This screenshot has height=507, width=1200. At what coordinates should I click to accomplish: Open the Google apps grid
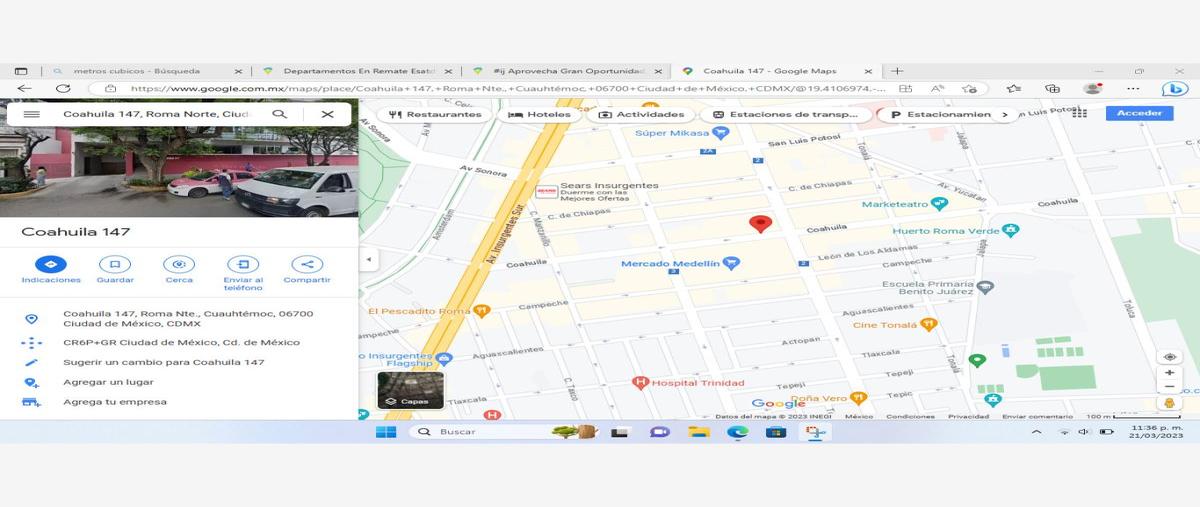1079,113
